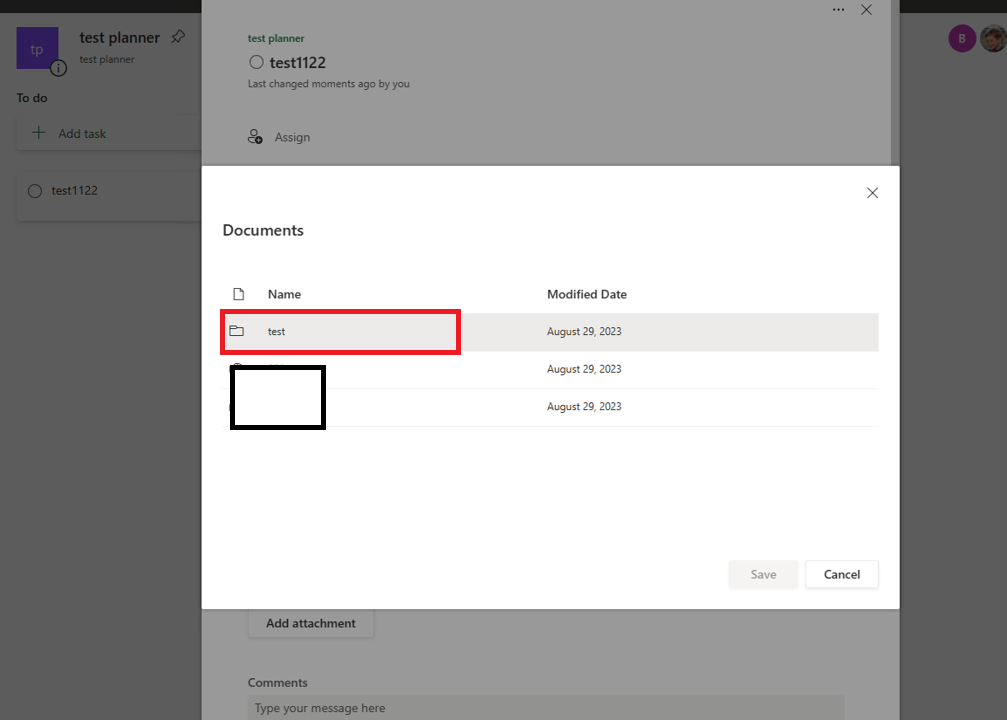The width and height of the screenshot is (1007, 720).
Task: Open the plan info icon on the tp tile
Action: pyautogui.click(x=58, y=67)
